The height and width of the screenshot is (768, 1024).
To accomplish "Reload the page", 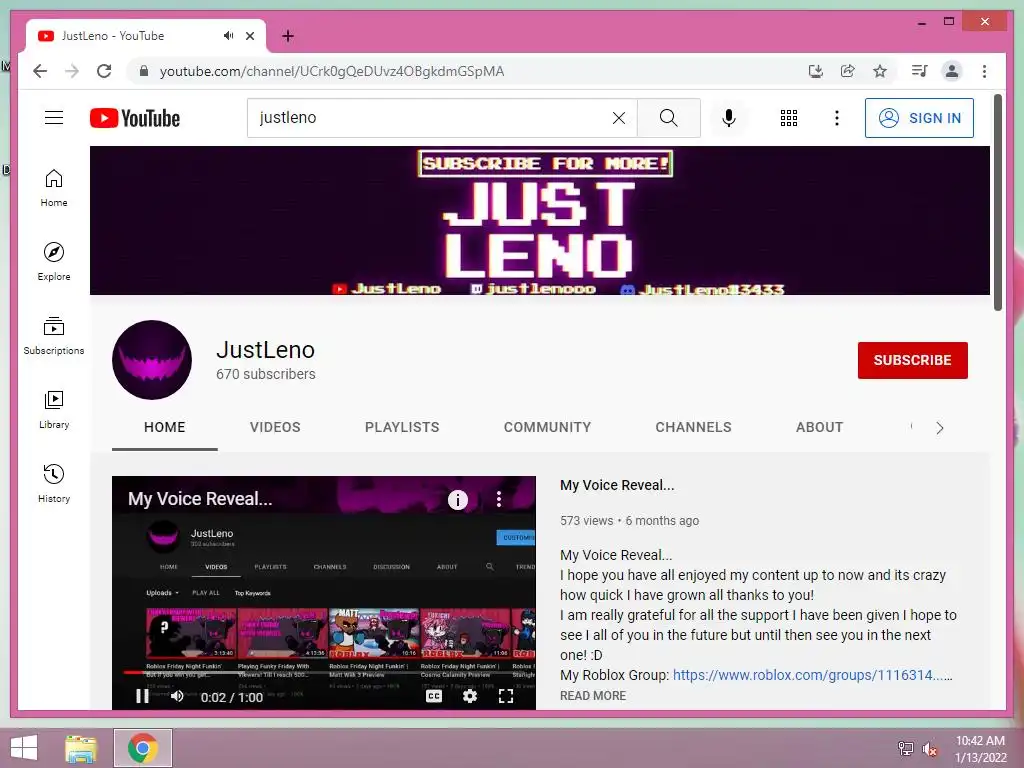I will click(x=104, y=71).
